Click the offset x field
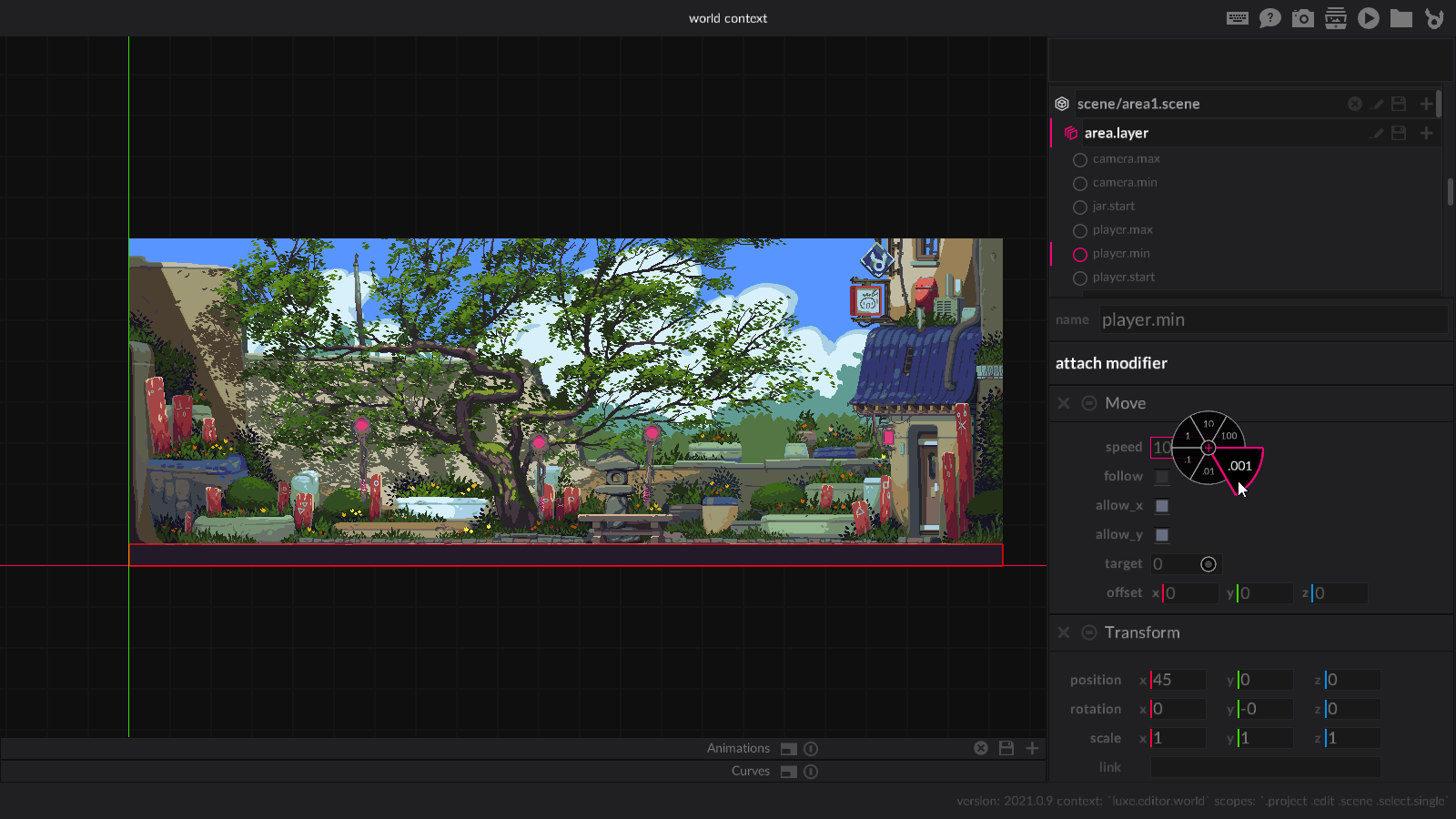The image size is (1456, 819). pos(1190,593)
